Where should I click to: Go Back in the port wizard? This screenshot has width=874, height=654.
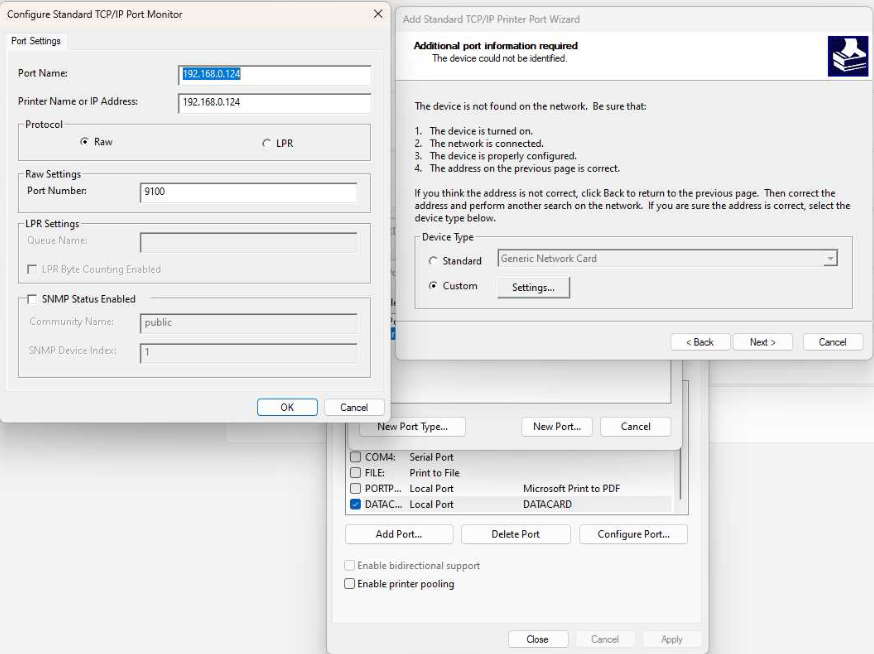(x=699, y=342)
